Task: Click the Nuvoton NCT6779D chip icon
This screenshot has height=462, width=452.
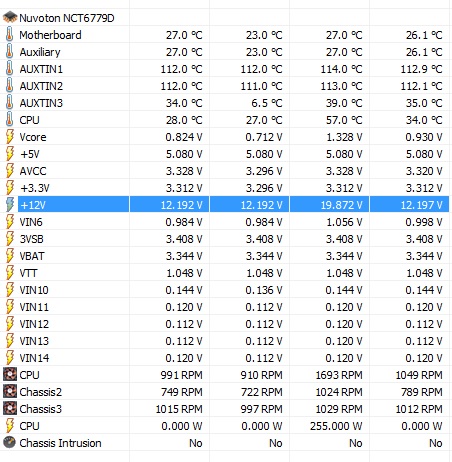Action: pyautogui.click(x=10, y=17)
